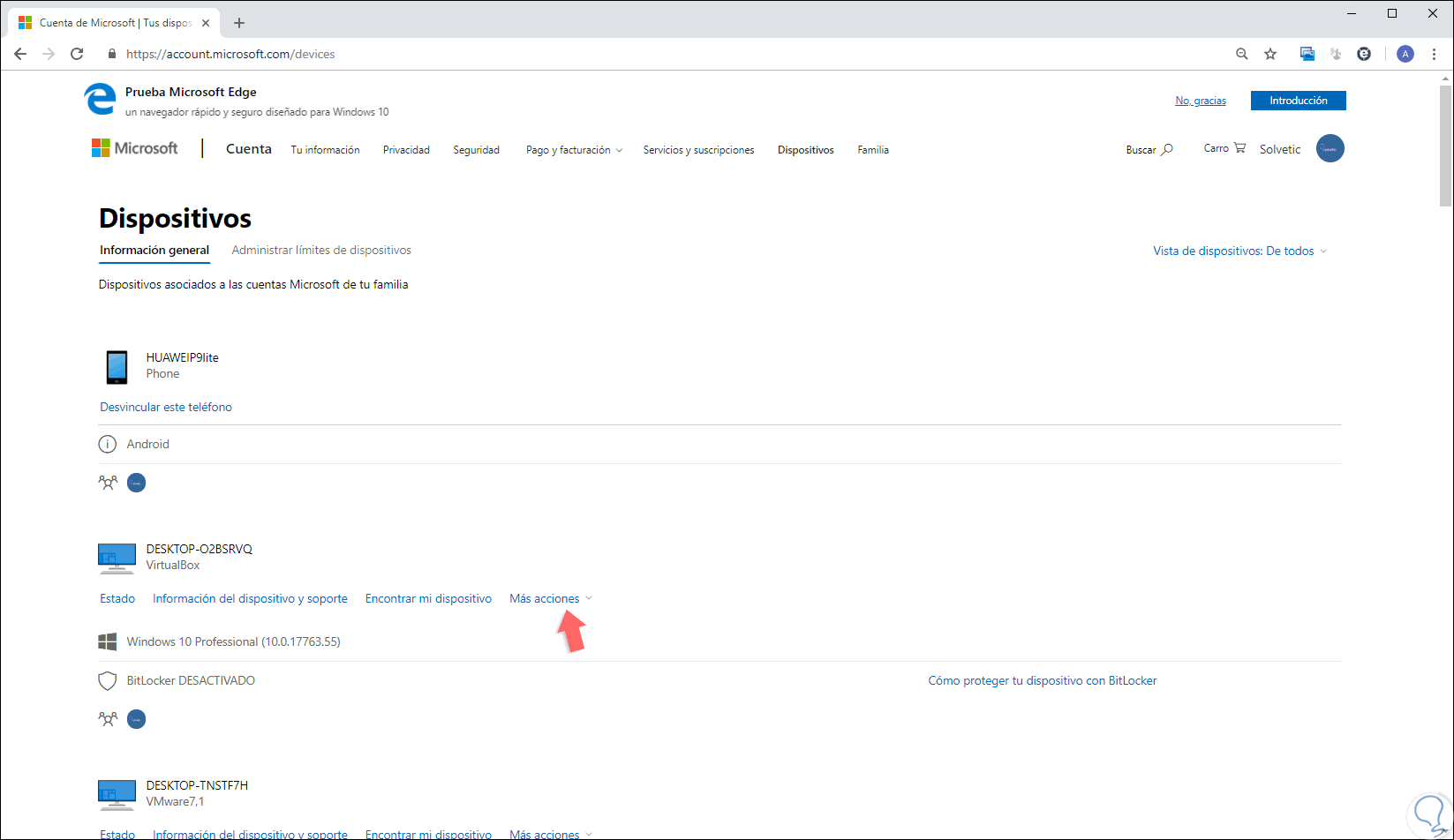Expand the Pago y facturación menu

[575, 150]
